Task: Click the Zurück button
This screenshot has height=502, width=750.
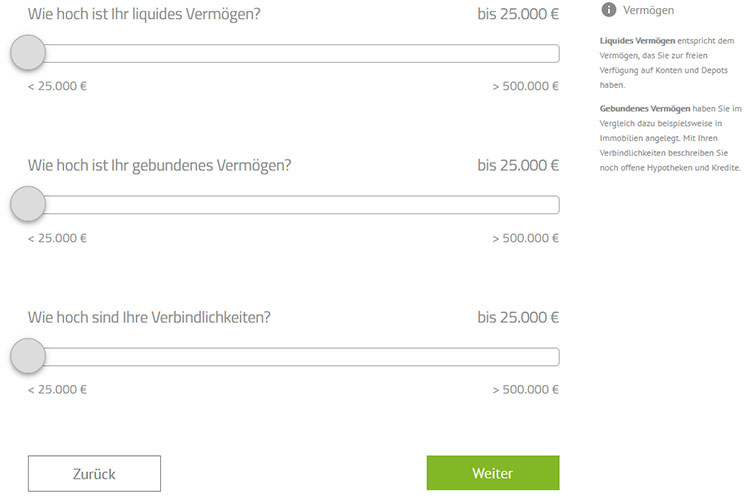Action: tap(94, 473)
